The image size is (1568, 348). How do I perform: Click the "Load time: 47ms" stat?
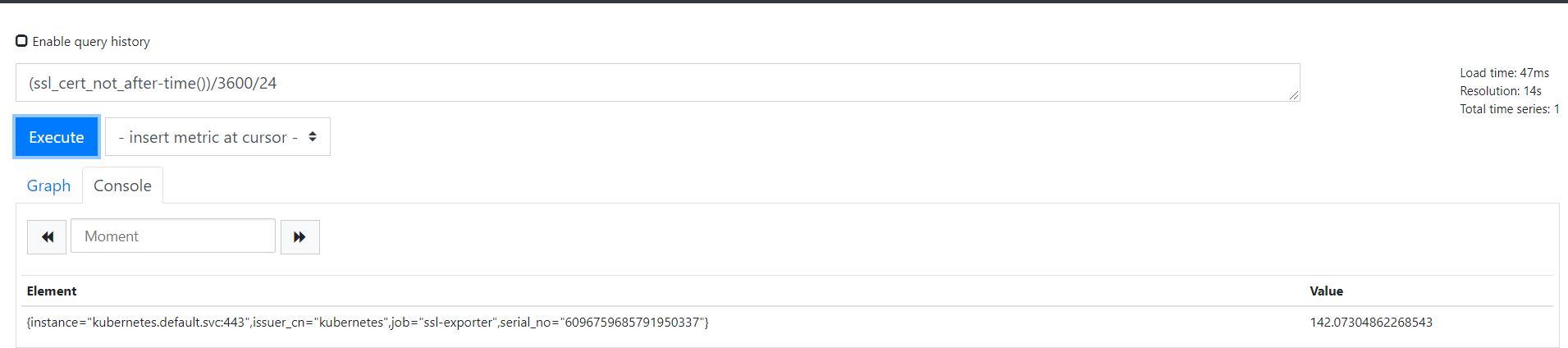[1504, 73]
